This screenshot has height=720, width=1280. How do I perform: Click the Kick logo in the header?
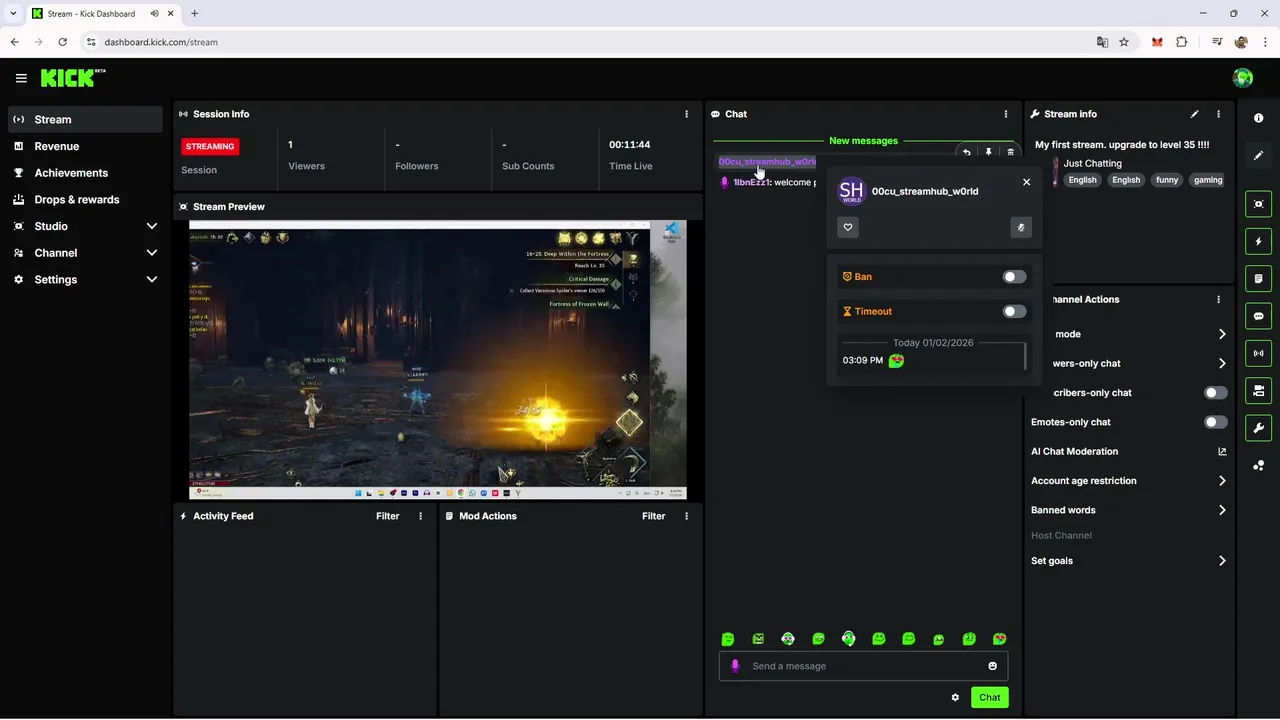72,78
